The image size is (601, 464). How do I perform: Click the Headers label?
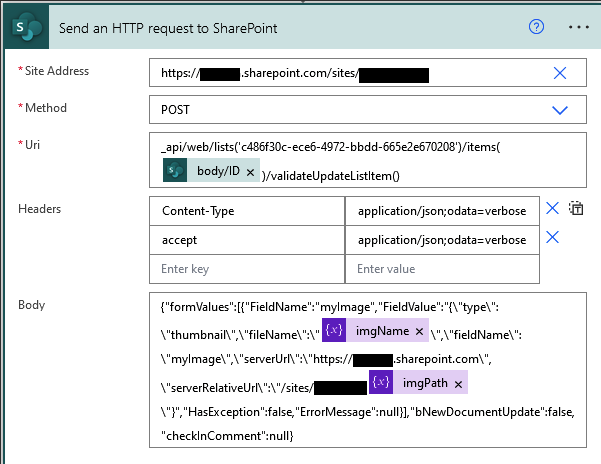[39, 209]
